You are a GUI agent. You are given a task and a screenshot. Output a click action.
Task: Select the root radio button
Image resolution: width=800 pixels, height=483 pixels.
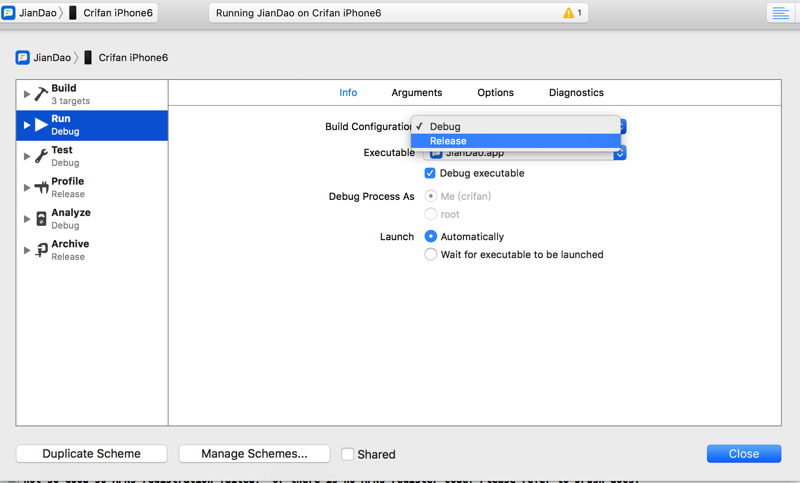(431, 214)
